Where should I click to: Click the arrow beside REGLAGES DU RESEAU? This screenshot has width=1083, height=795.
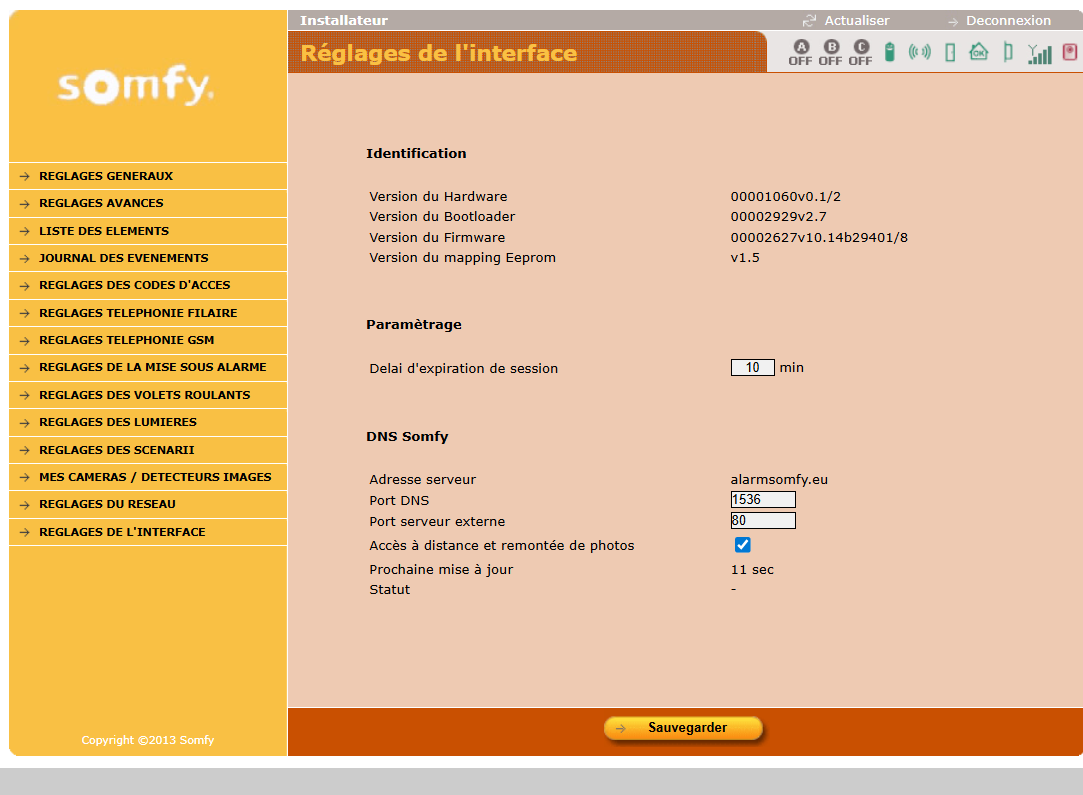(x=25, y=505)
